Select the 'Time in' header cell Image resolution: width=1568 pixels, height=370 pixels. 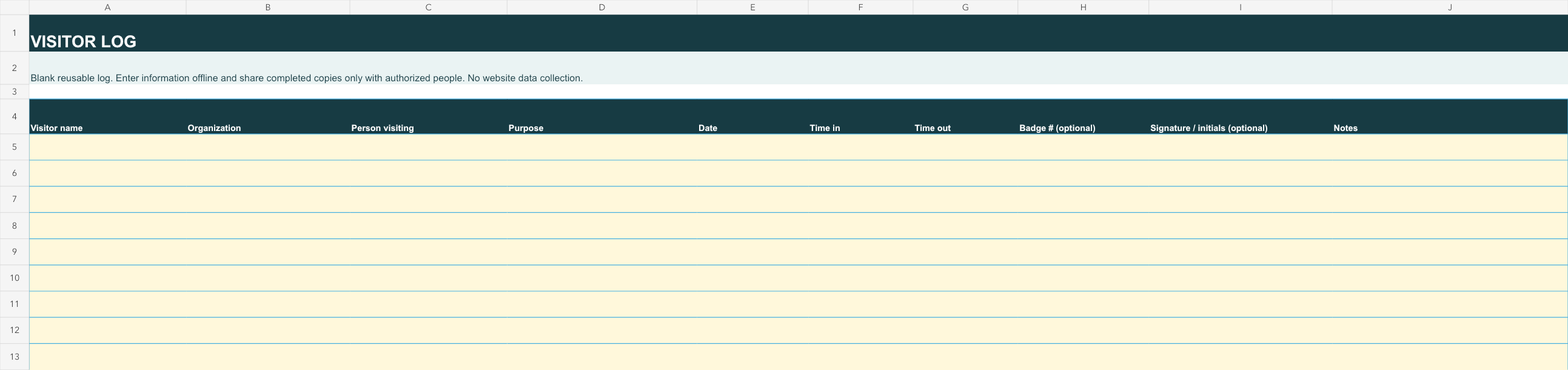(x=860, y=117)
